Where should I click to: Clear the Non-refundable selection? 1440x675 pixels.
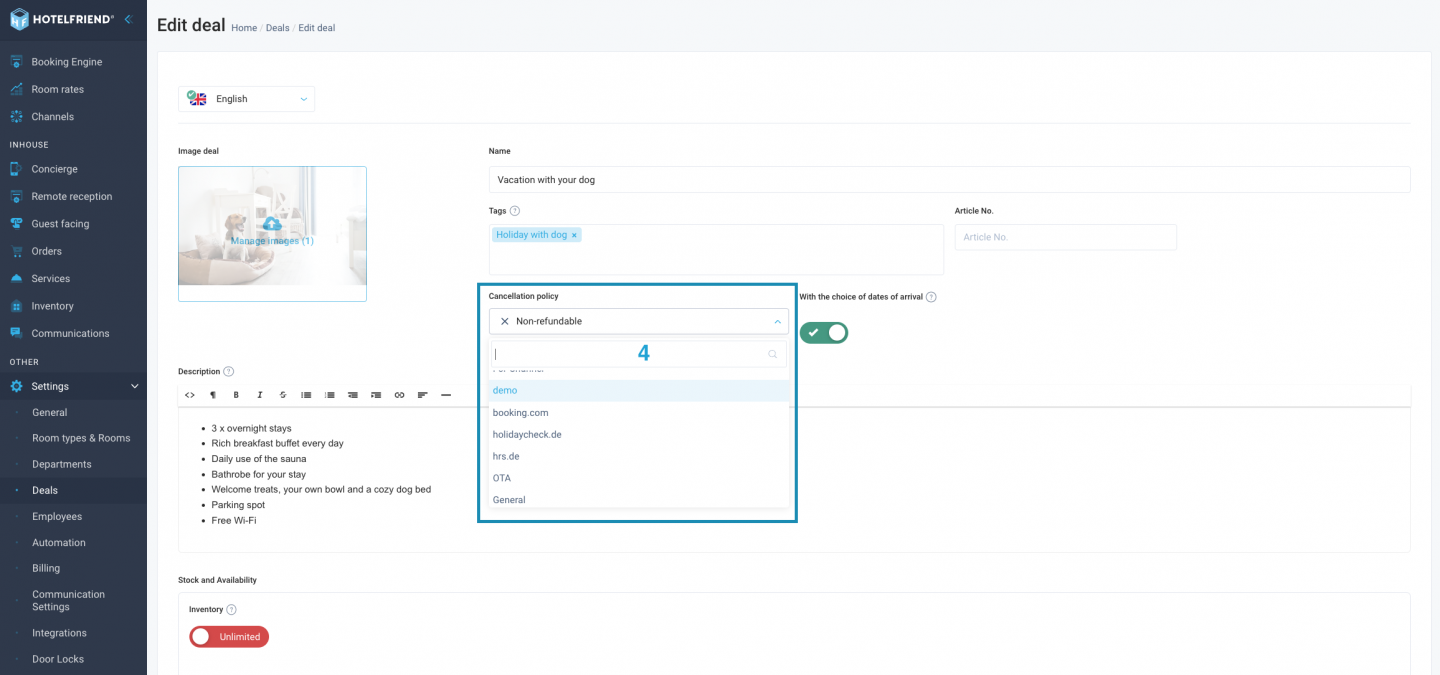click(504, 321)
